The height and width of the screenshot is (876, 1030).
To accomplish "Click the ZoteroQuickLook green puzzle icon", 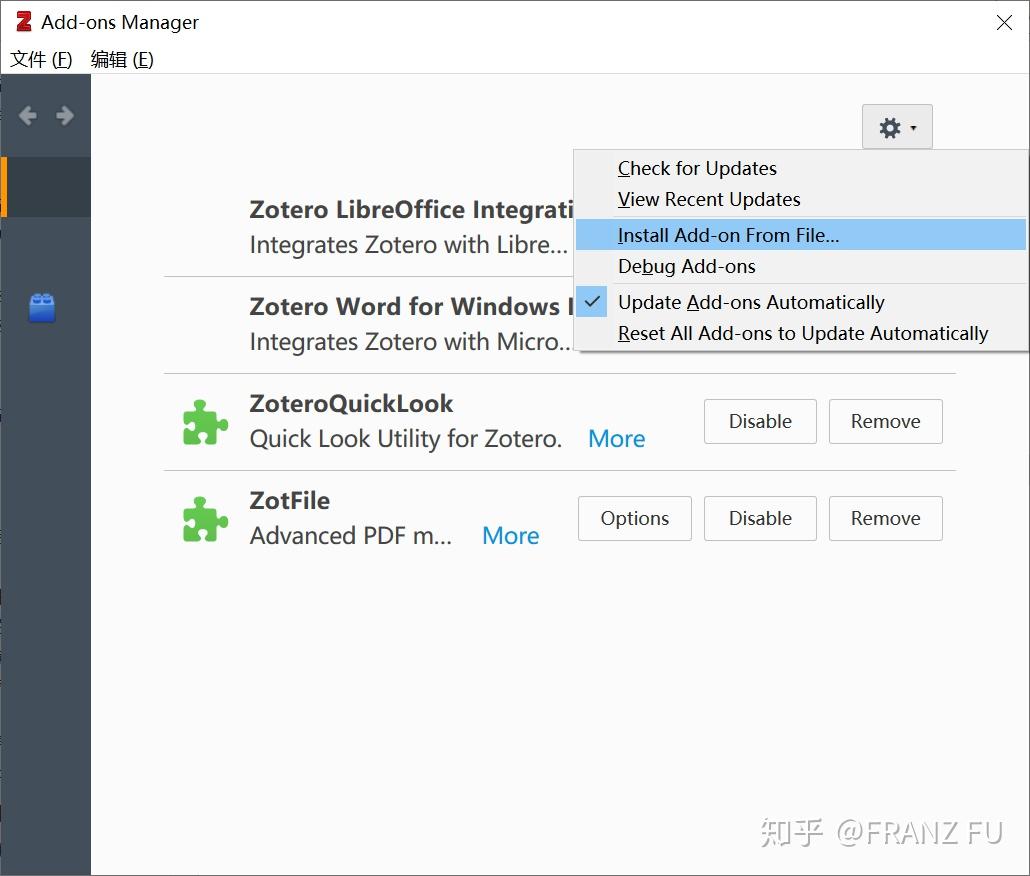I will [x=204, y=422].
